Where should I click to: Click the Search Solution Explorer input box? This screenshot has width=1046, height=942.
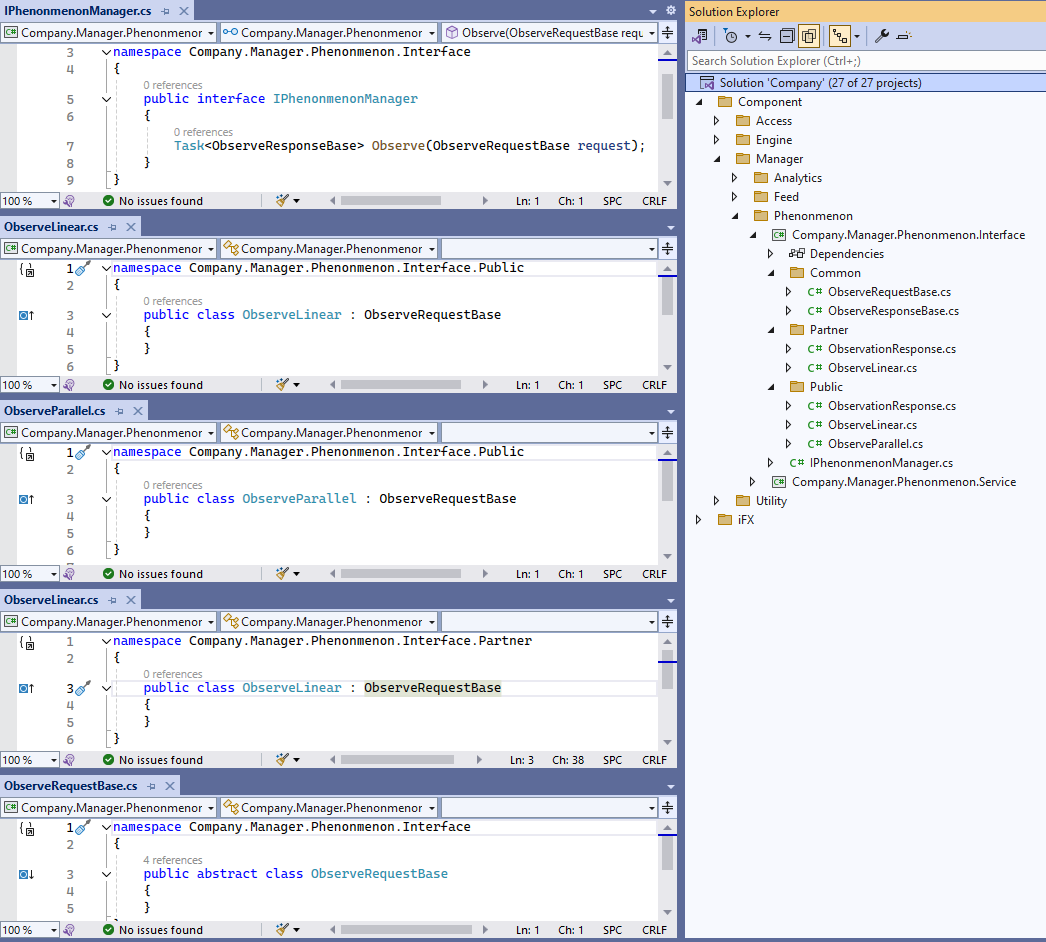(860, 61)
